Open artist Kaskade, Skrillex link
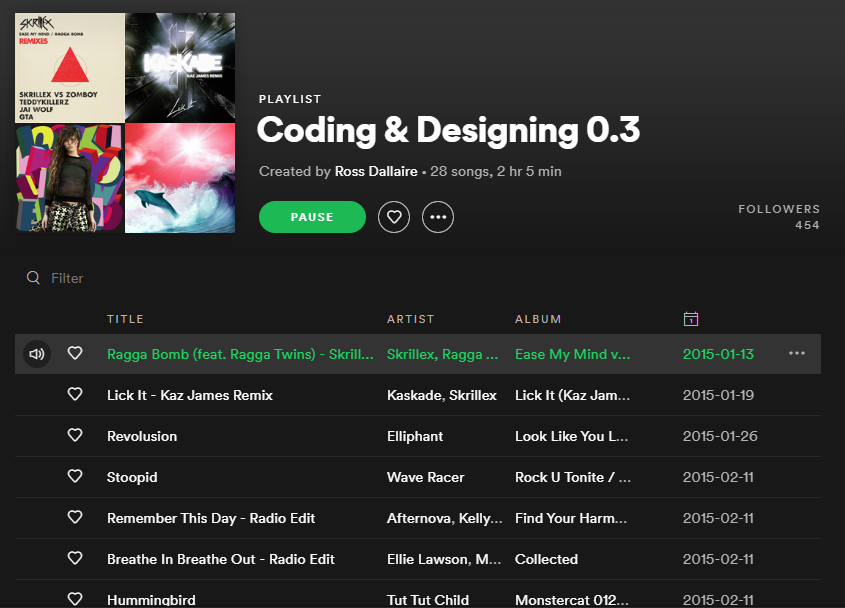 point(441,395)
